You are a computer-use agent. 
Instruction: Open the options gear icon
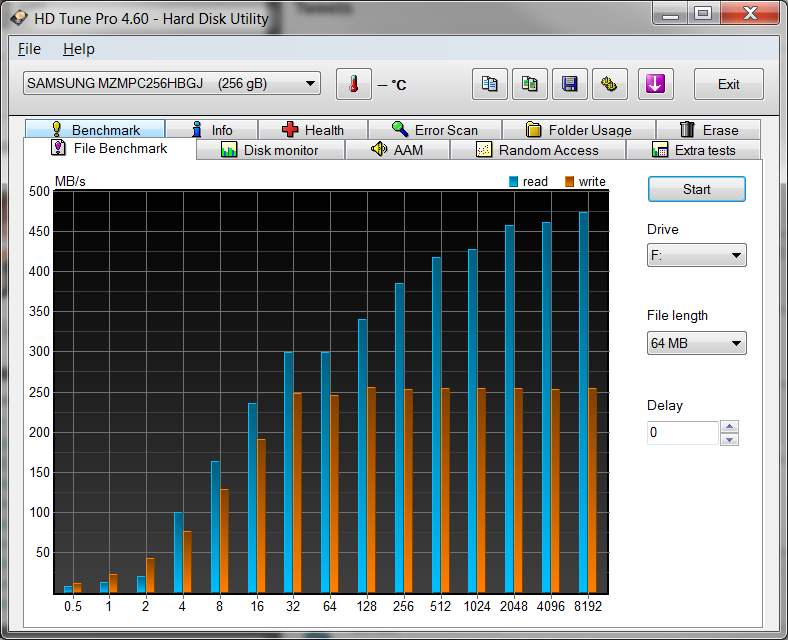[x=609, y=84]
